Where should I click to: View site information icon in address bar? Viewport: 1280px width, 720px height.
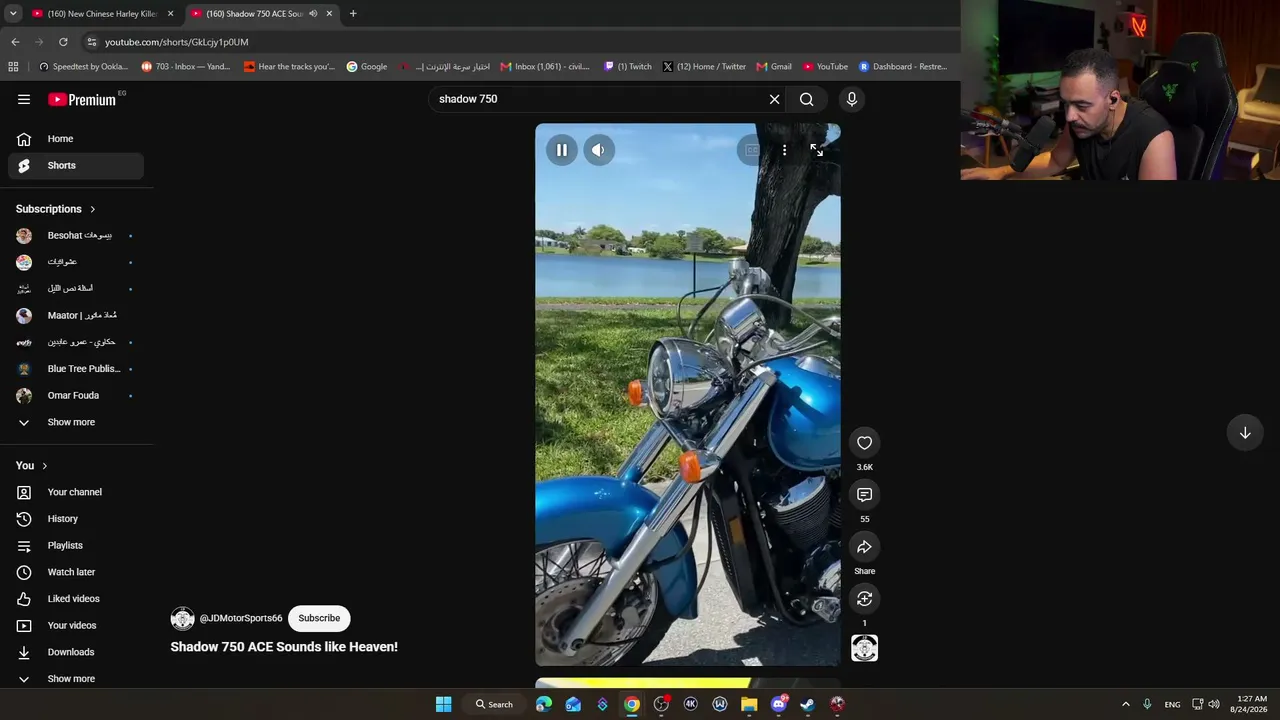(x=91, y=42)
